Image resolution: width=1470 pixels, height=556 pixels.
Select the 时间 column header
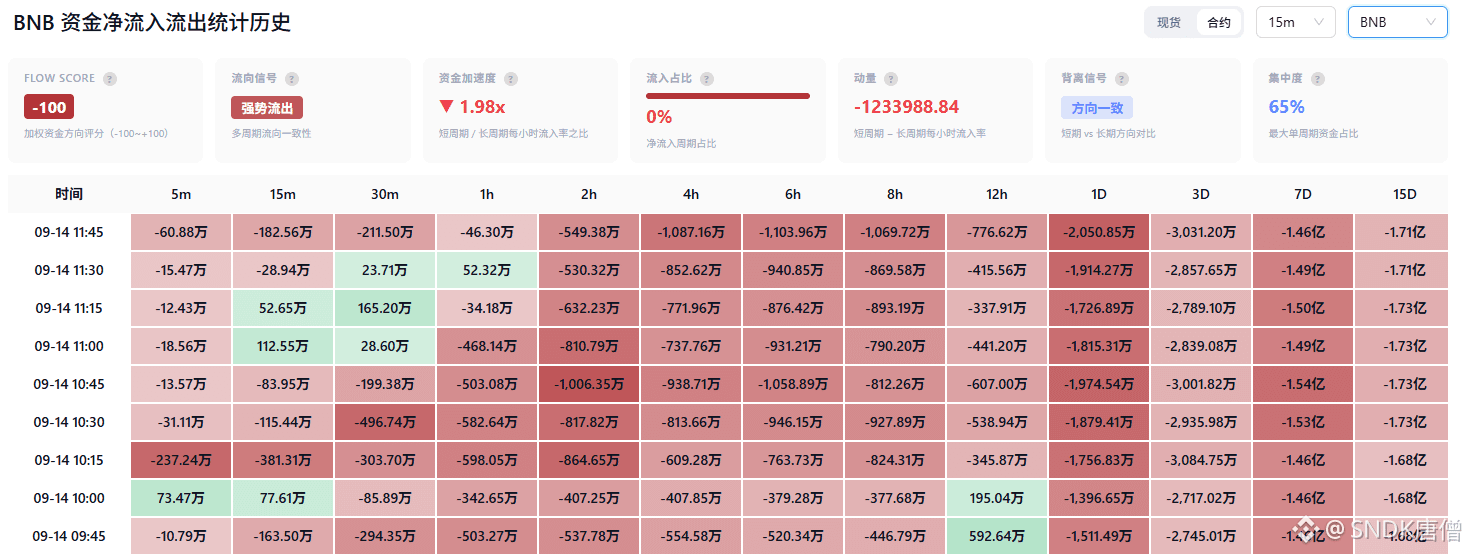click(x=69, y=194)
